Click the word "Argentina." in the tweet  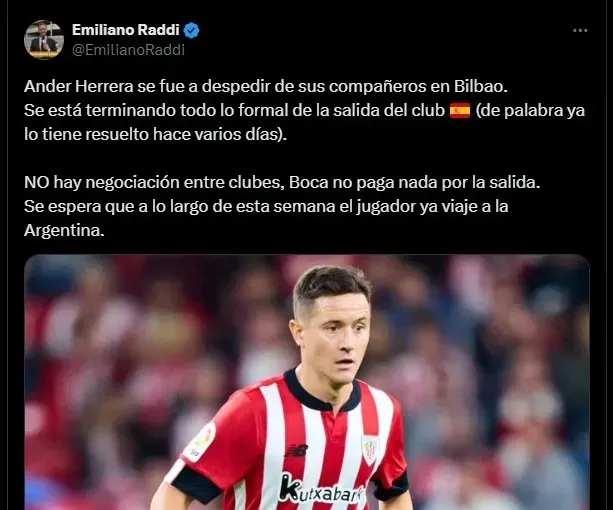pyautogui.click(x=64, y=231)
